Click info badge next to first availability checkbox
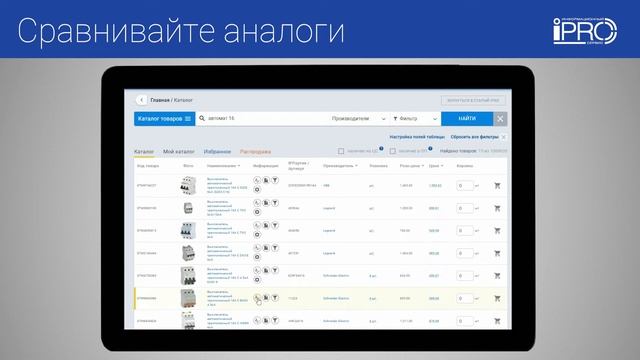Viewport: 640px width, 360px height. [381, 149]
